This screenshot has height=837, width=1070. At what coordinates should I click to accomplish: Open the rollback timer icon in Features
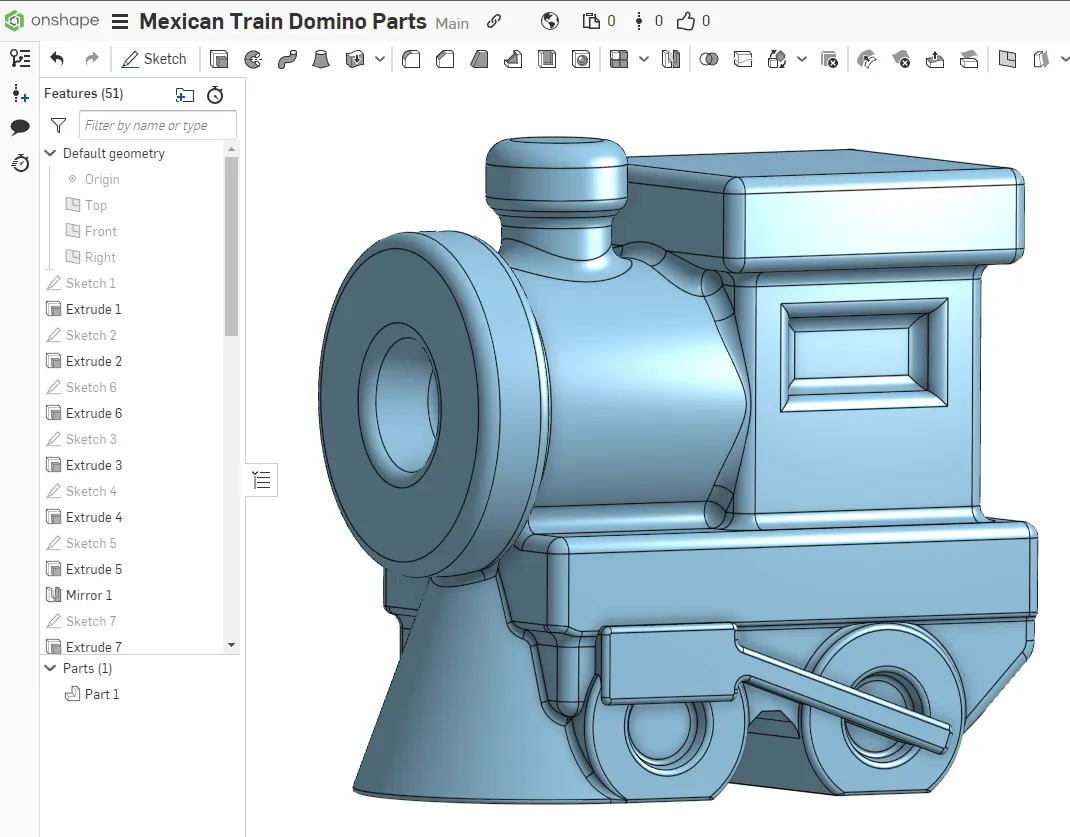click(x=215, y=95)
